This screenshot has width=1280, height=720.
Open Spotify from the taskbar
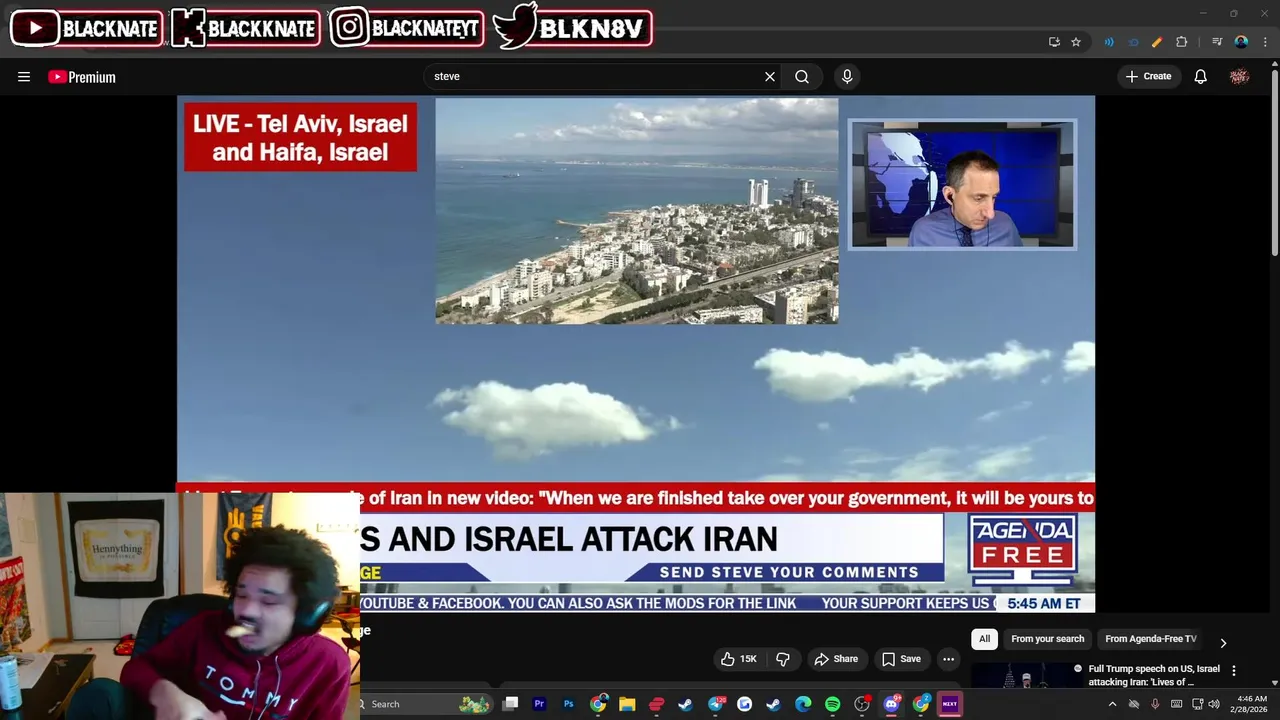point(832,704)
